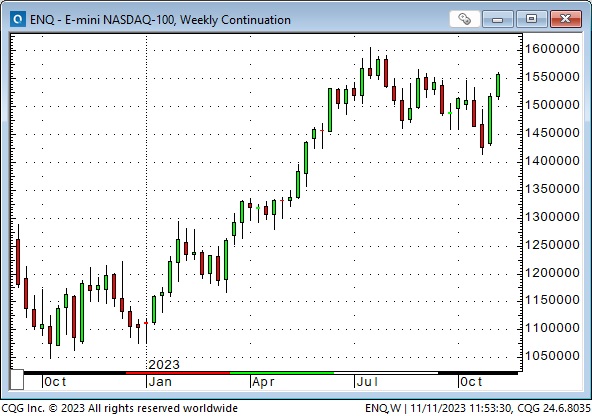The width and height of the screenshot is (592, 416).
Task: Click the 1250000 price axis label
Action: coord(552,244)
